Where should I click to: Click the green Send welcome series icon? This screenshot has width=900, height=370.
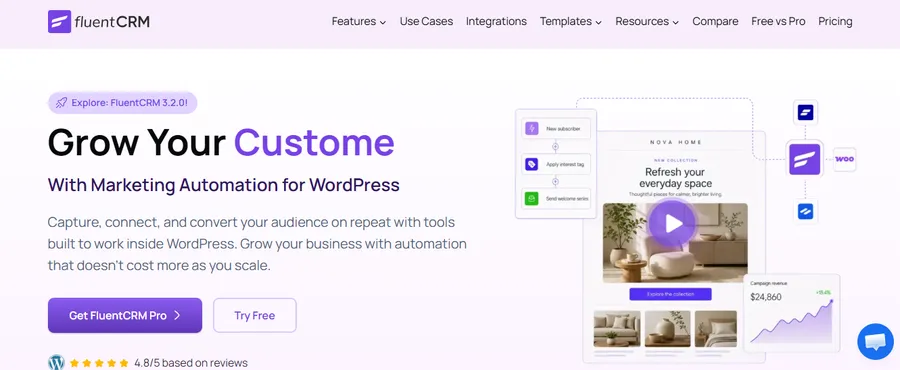[532, 198]
